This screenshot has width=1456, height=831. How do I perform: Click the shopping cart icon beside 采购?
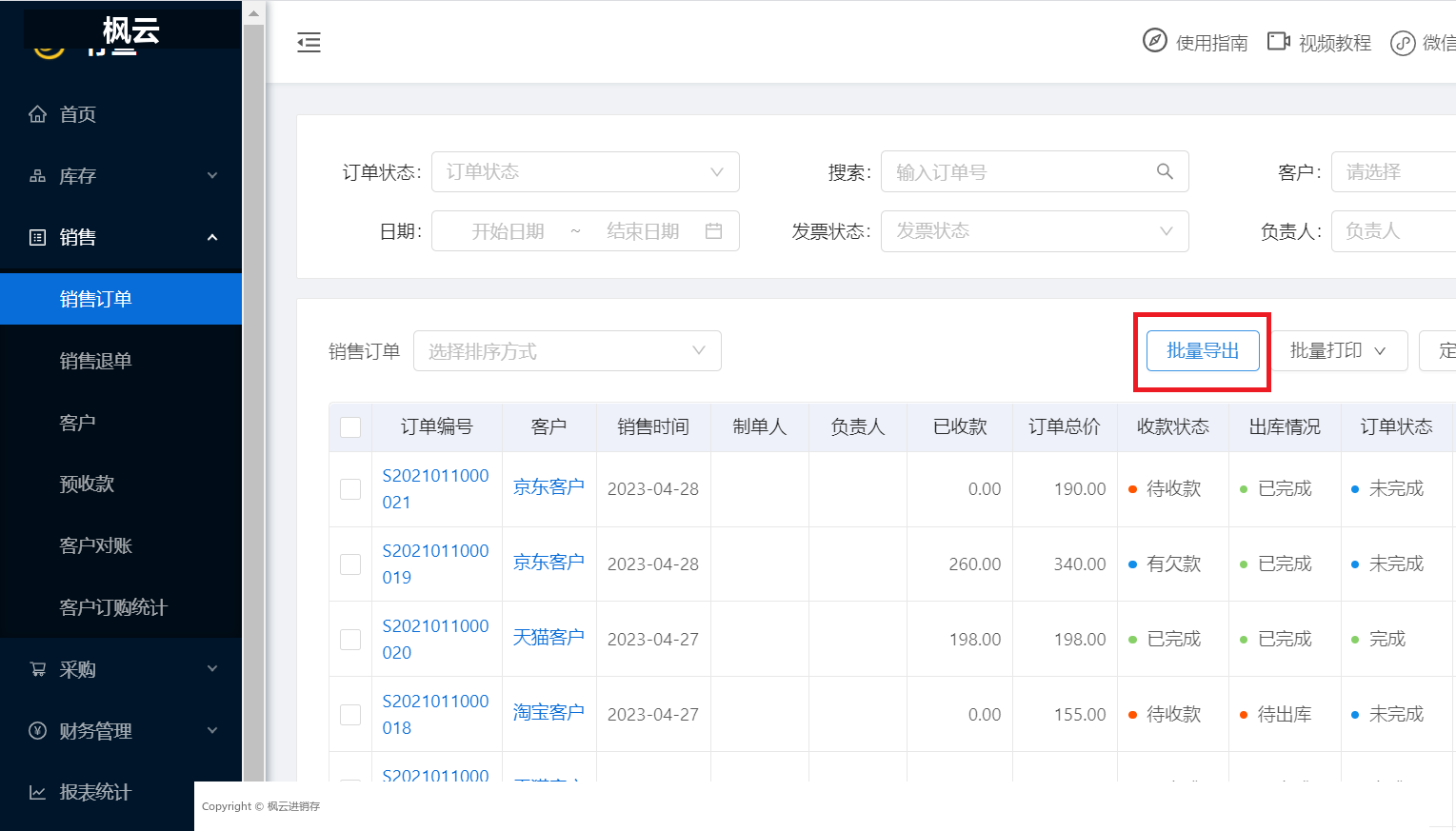(37, 669)
